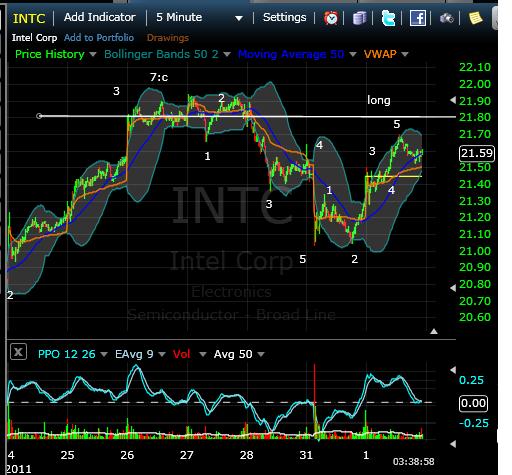Click date label 31 on time axis

tap(306, 455)
